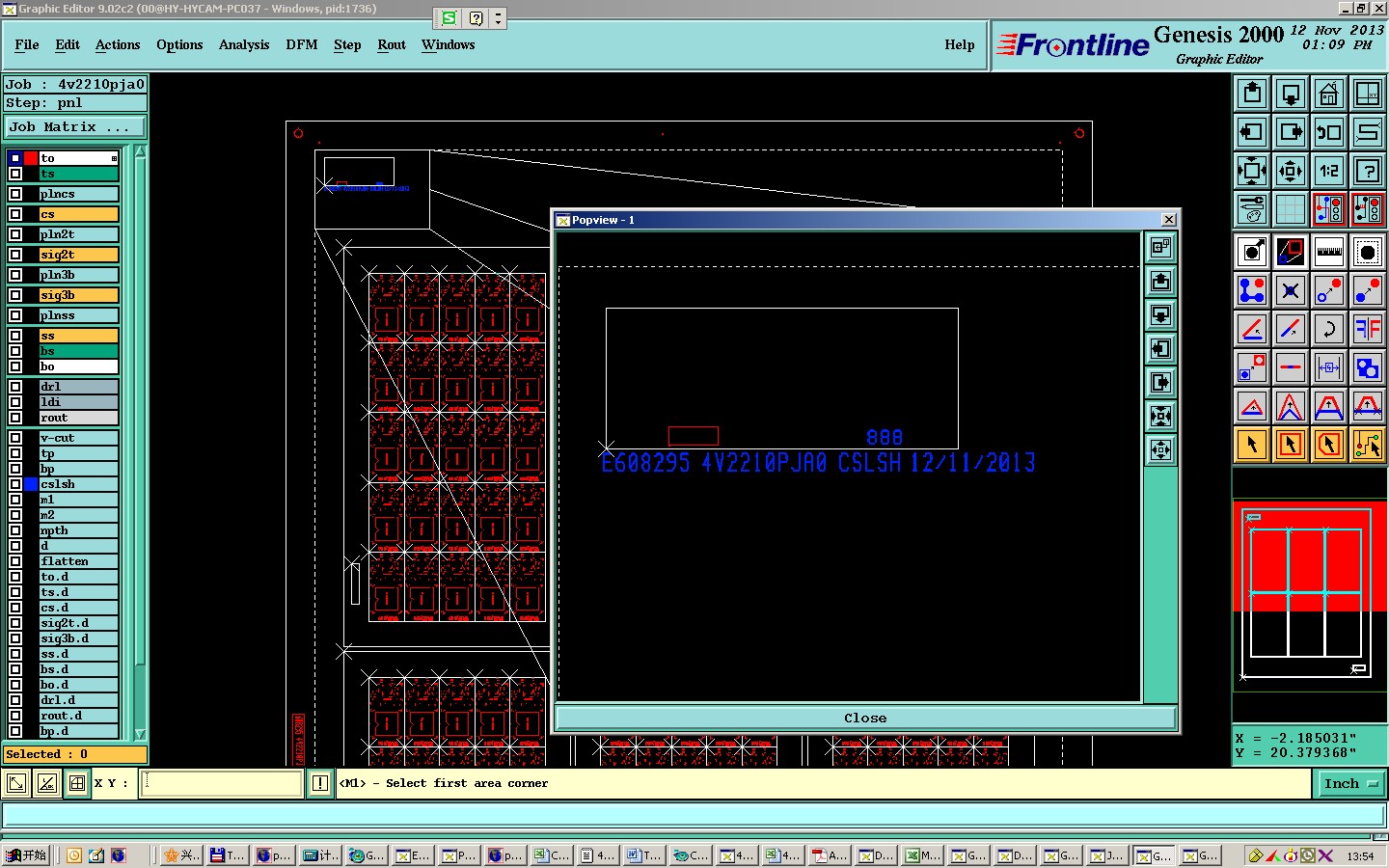Click the pan up arrow in main toolbar
Image resolution: width=1389 pixels, height=868 pixels.
point(1252,94)
